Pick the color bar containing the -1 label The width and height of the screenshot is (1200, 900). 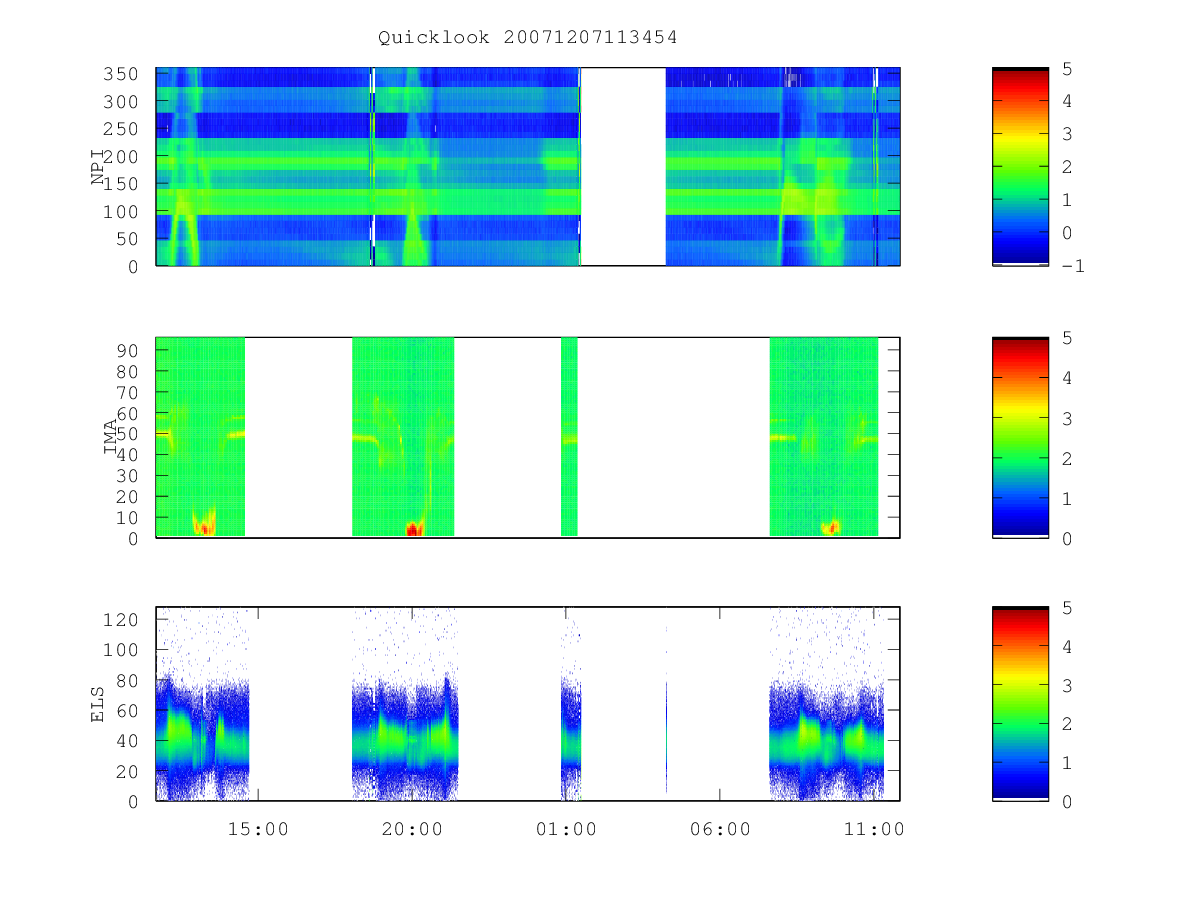coord(1020,167)
